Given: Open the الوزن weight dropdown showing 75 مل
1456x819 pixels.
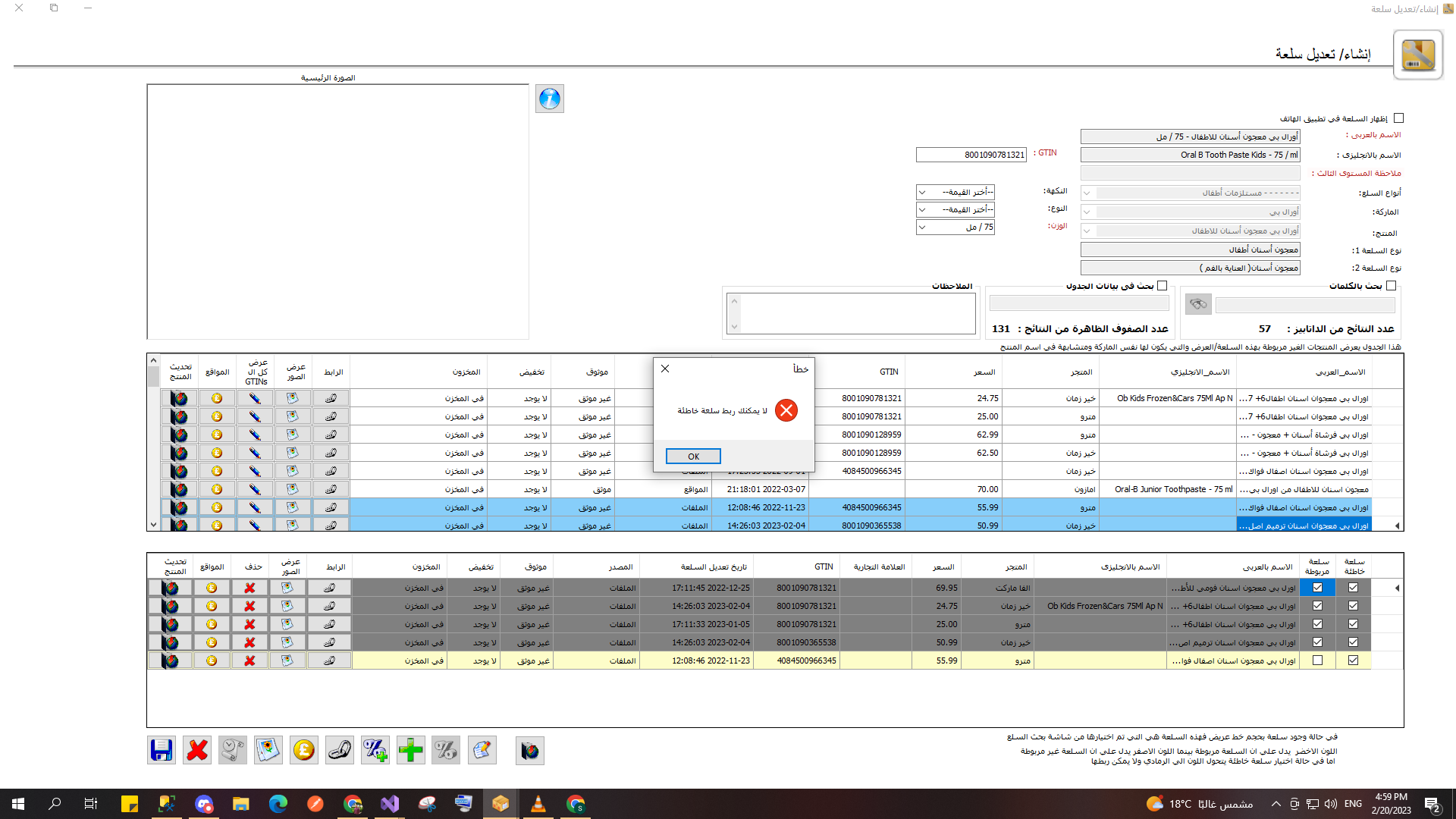Looking at the screenshot, I should pyautogui.click(x=922, y=227).
